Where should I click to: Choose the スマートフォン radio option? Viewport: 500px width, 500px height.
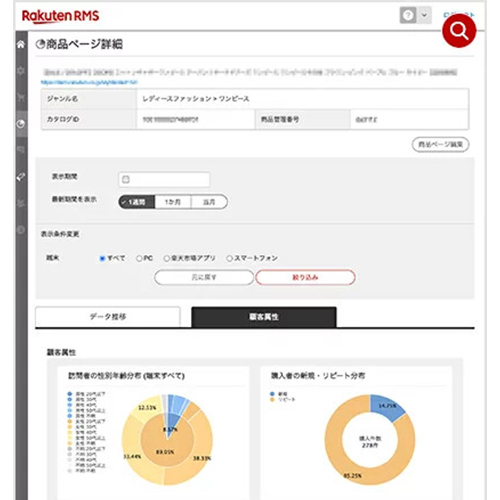coord(229,258)
